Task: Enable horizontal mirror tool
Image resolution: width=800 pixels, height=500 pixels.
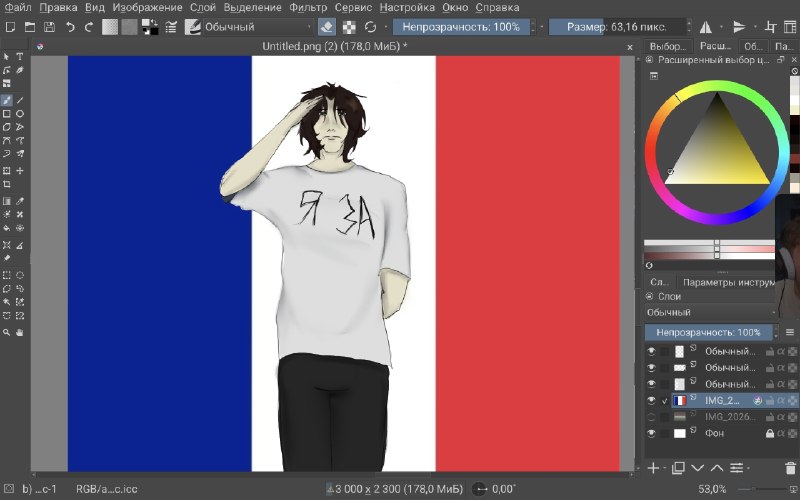Action: coord(706,27)
